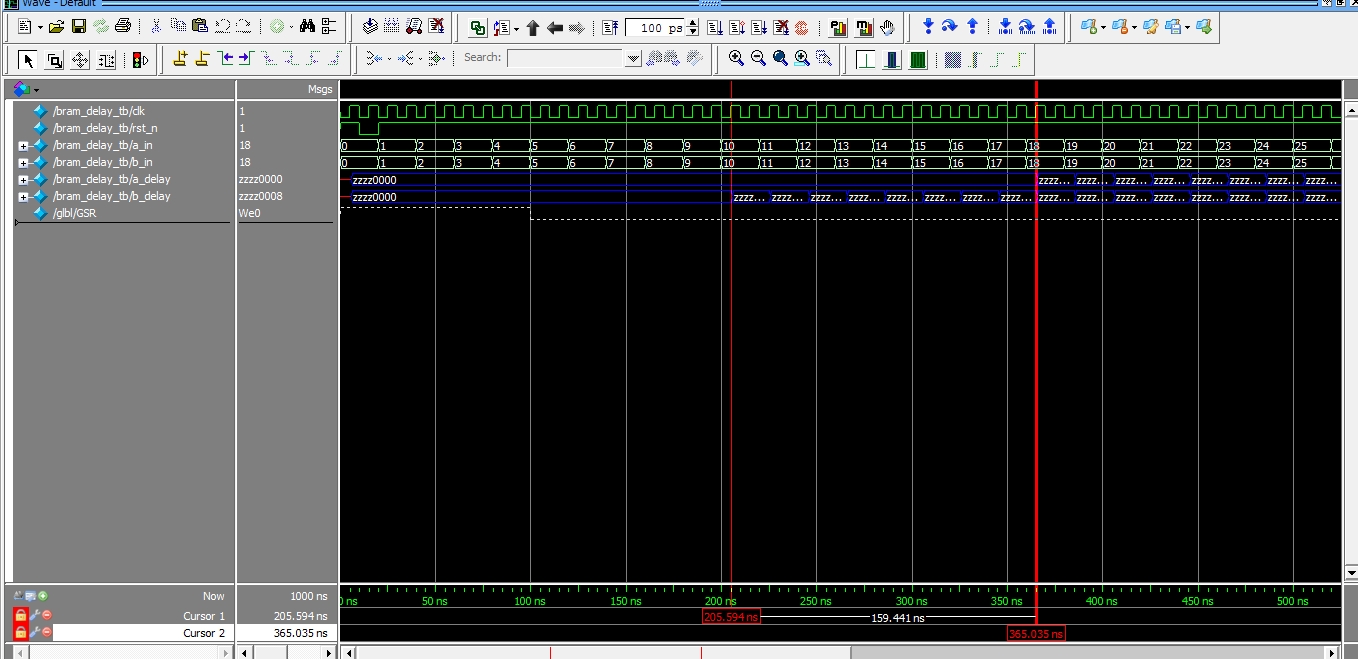Click in the run length 100 ps field

tap(655, 28)
